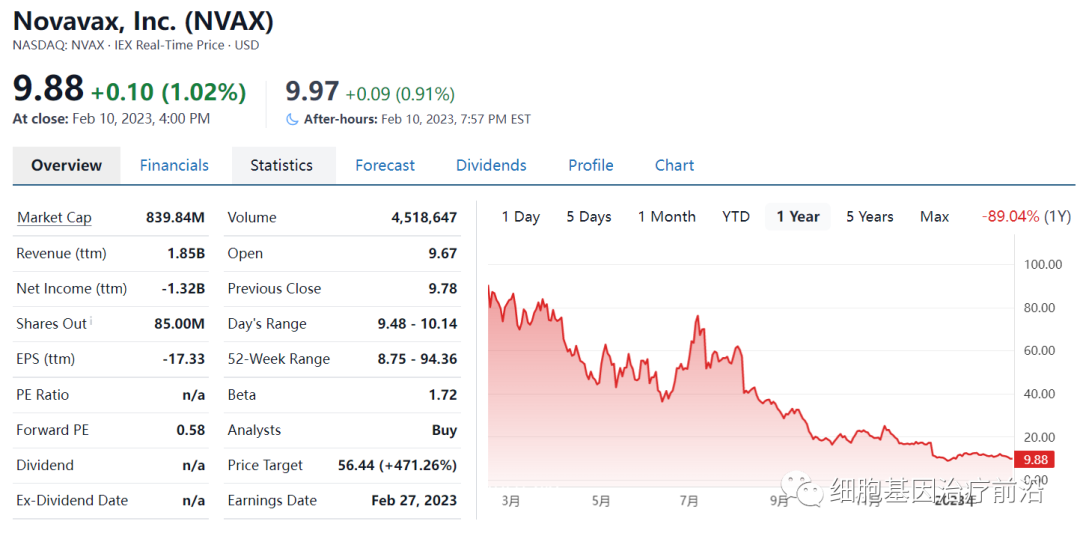
Task: Set the chart range to YTD
Action: coord(736,217)
